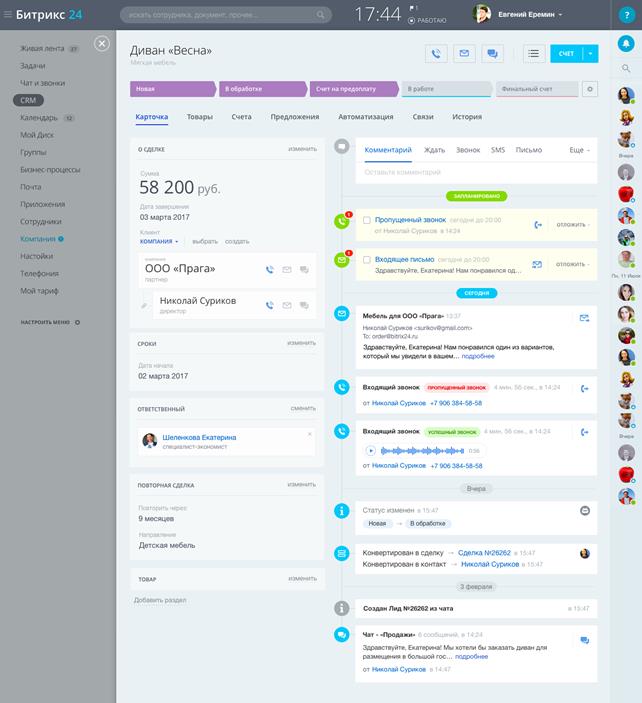This screenshot has width=642, height=703.
Task: Check the Пропущенный звонок task checkbox
Action: tap(367, 220)
